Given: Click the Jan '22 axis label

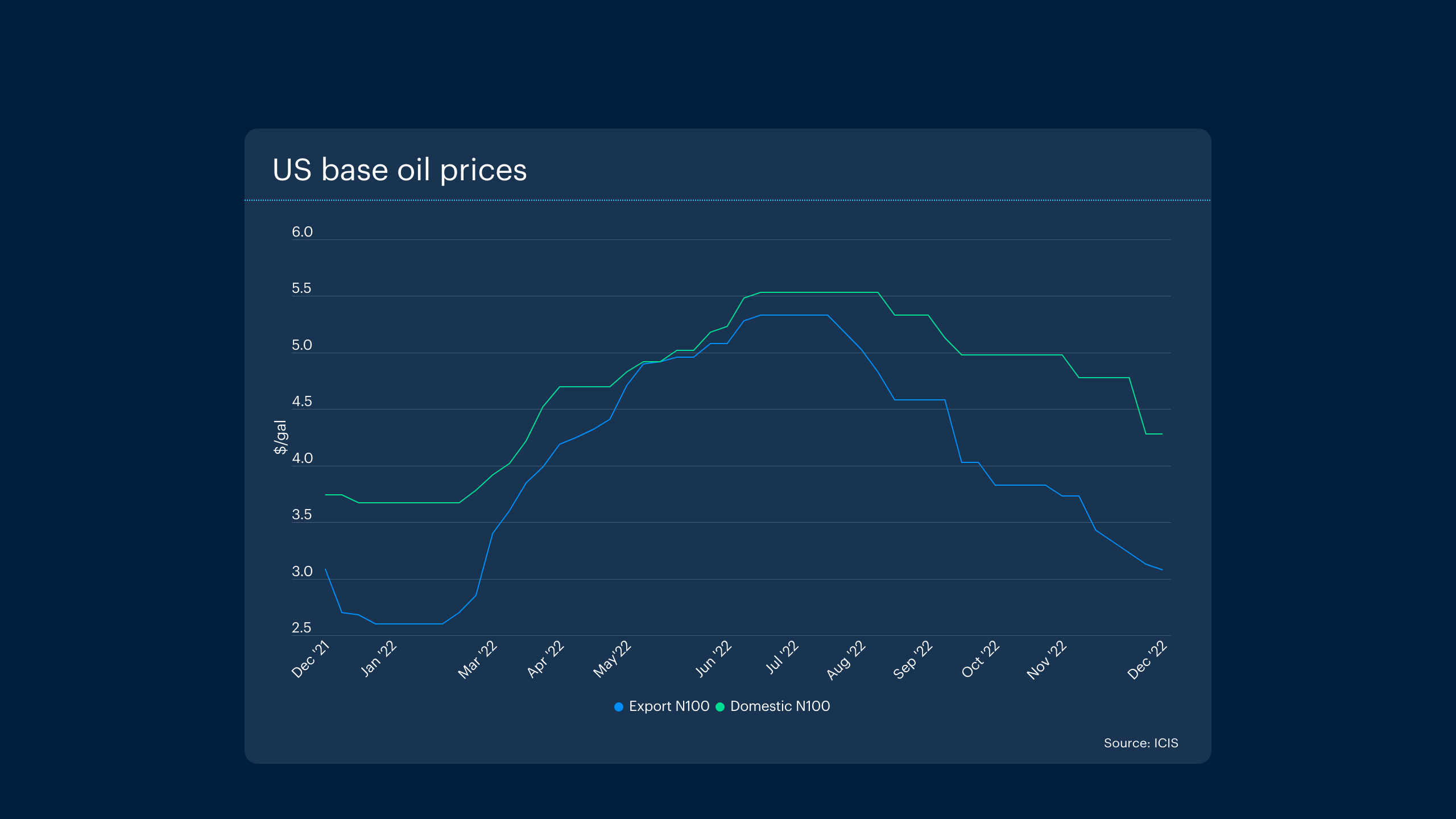Looking at the screenshot, I should (x=378, y=659).
